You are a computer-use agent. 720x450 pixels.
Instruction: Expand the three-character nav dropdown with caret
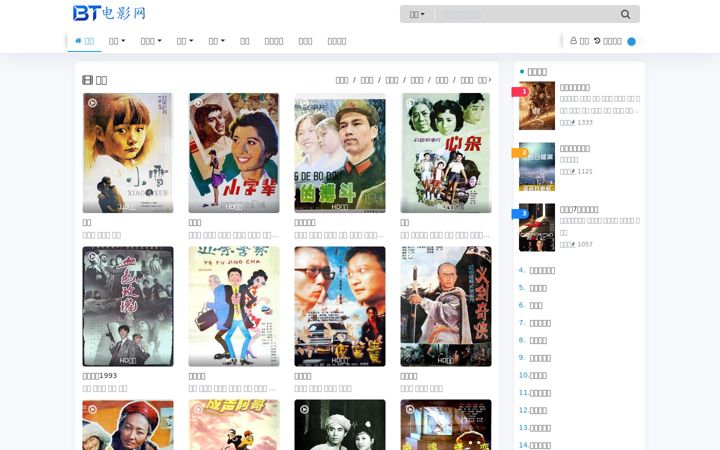[151, 41]
